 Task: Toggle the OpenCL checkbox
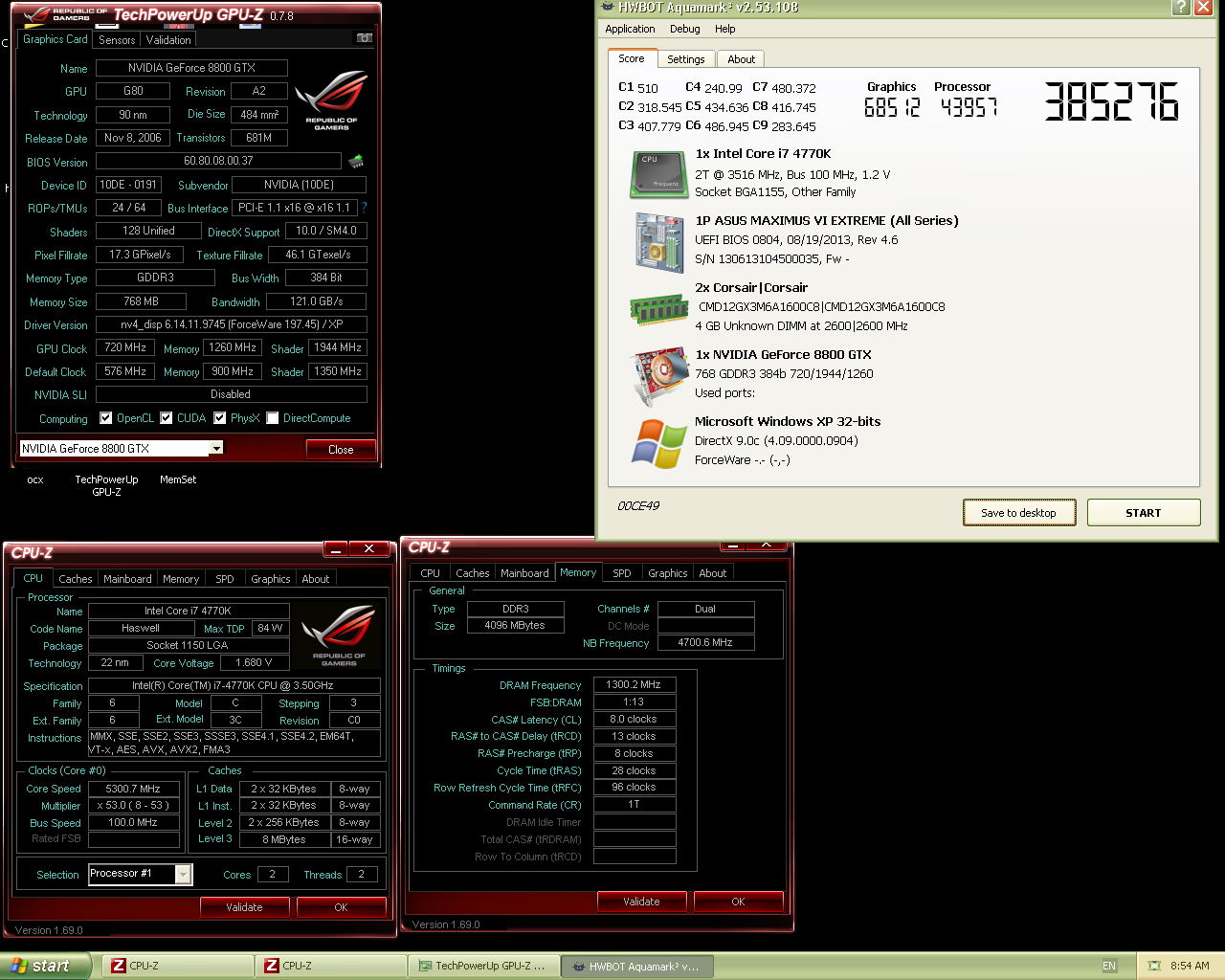coord(106,417)
